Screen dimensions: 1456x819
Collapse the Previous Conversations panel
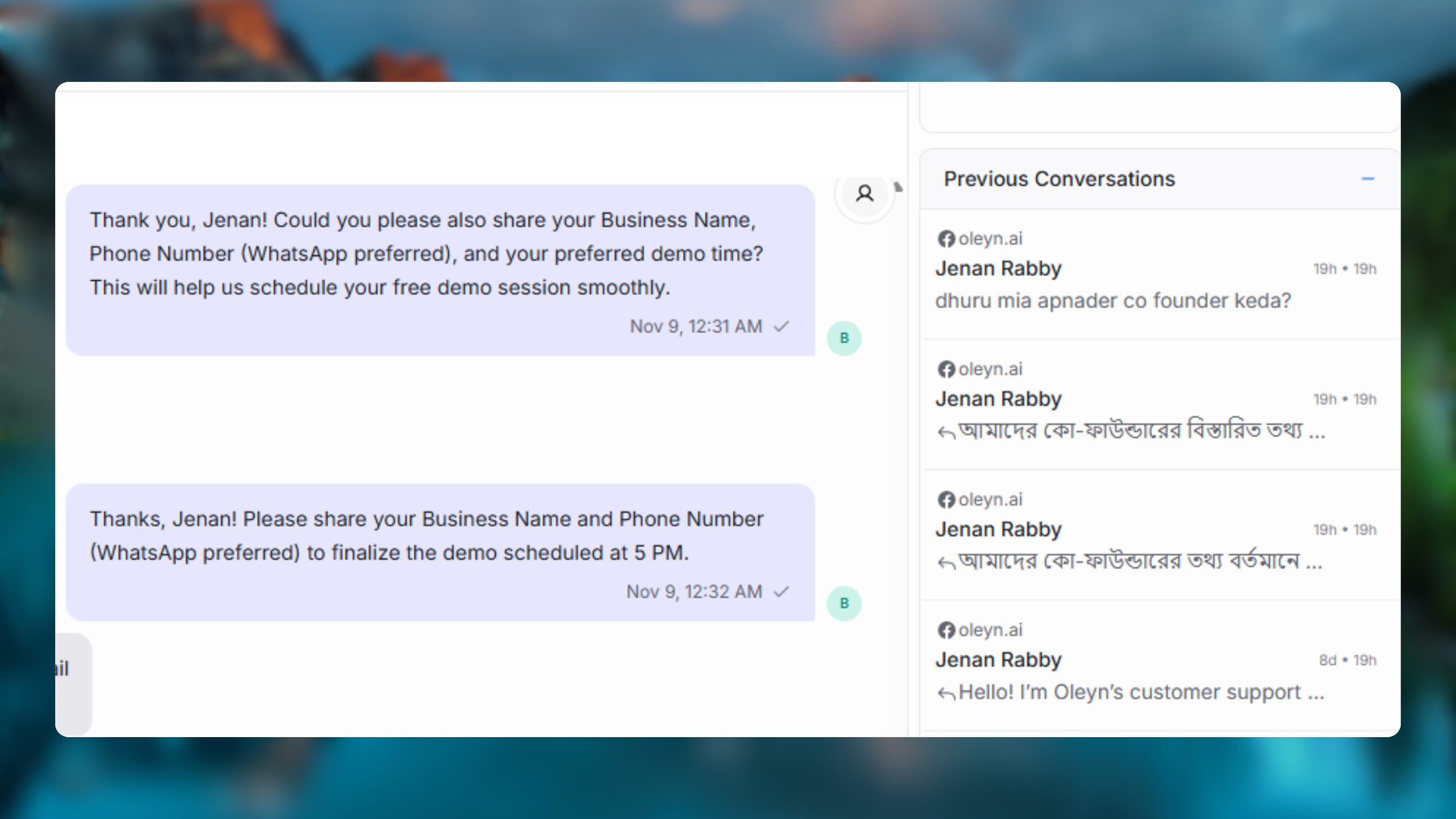(x=1367, y=179)
